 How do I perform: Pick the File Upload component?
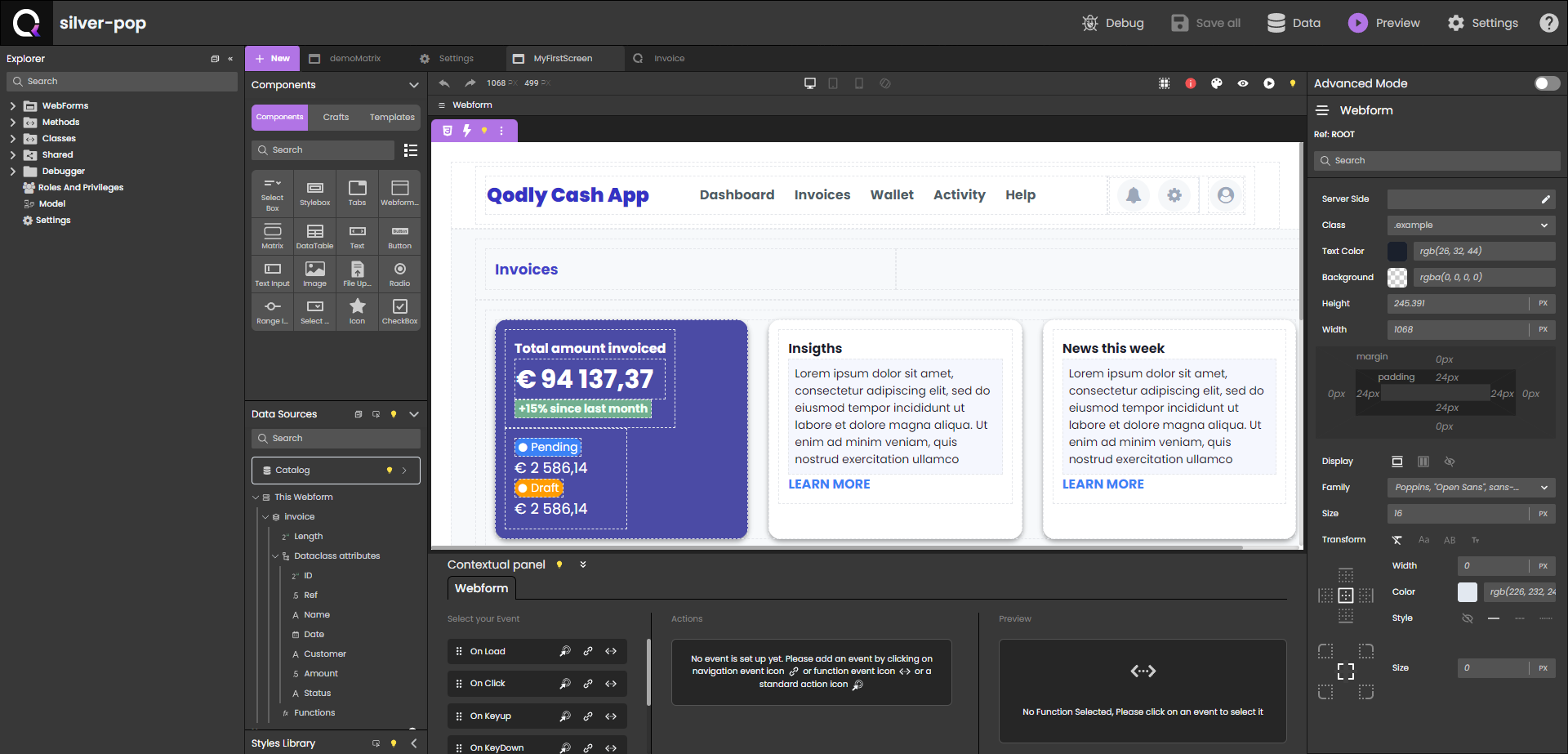[x=358, y=274]
